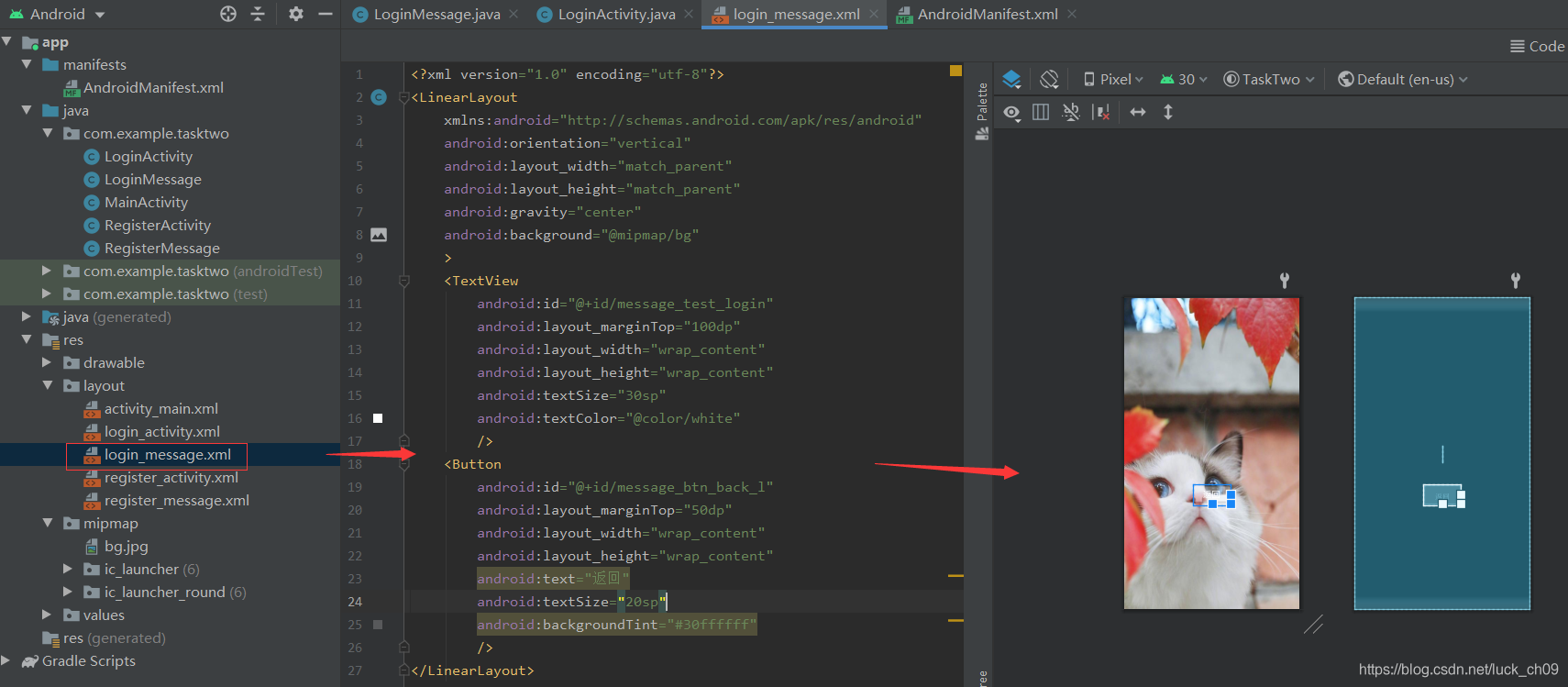Close the LoginActivity.java tab
1568x687 pixels.
click(689, 14)
